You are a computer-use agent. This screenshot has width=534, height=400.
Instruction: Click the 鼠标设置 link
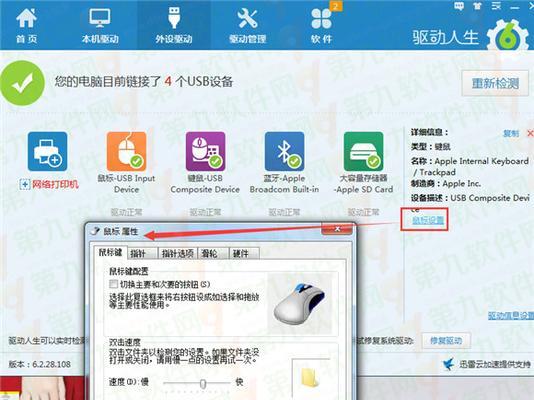point(428,220)
